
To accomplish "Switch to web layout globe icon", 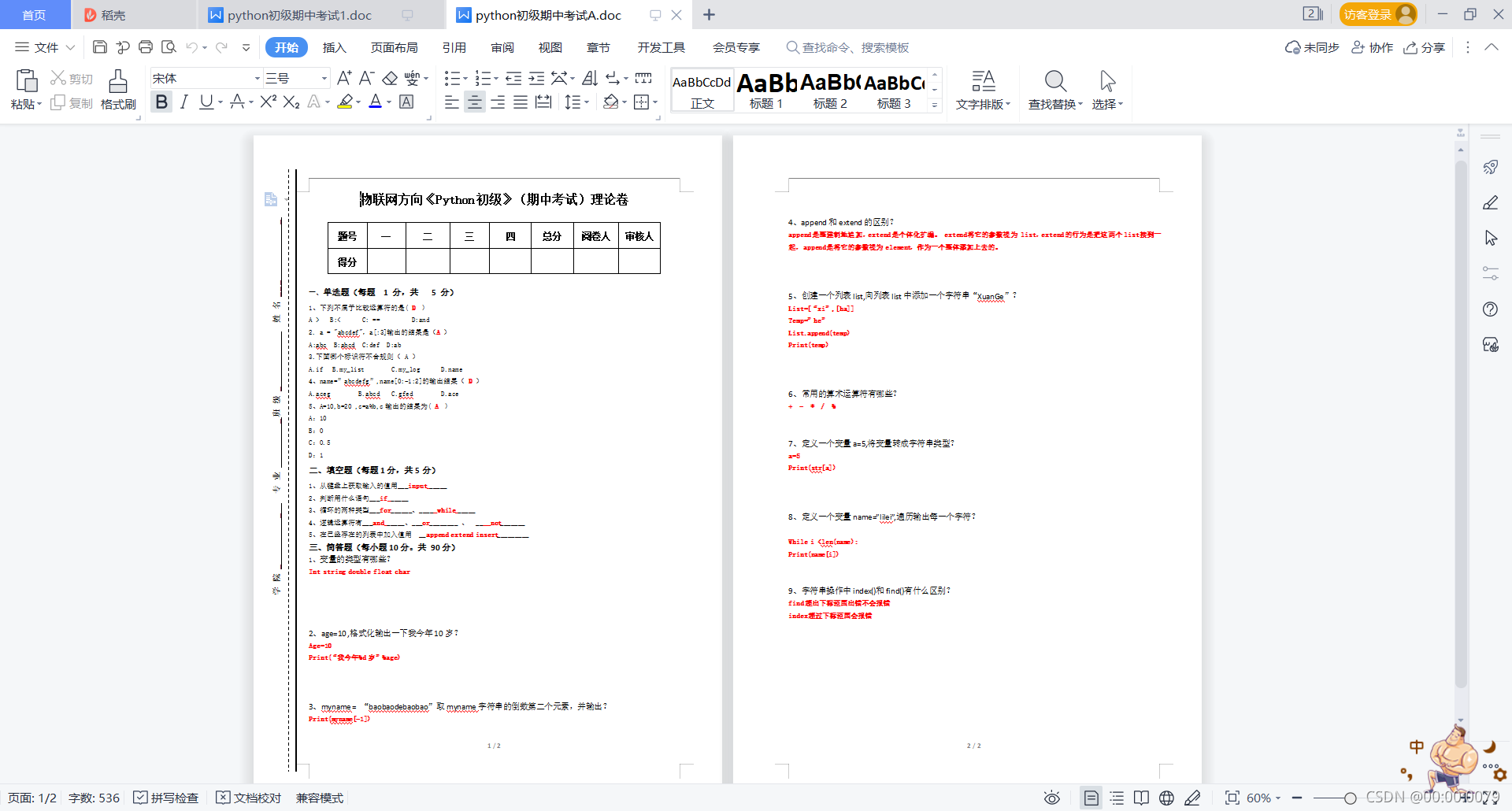I will [1166, 798].
